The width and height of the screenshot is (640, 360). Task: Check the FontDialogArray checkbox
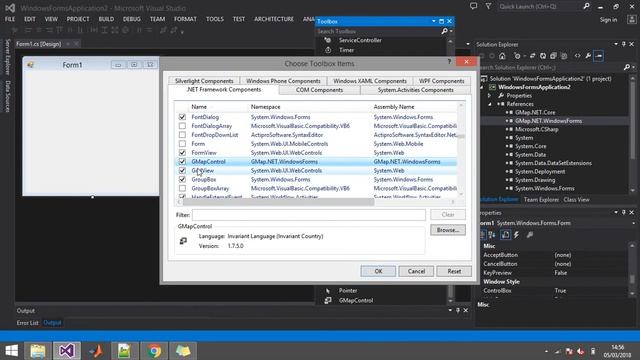(x=182, y=126)
